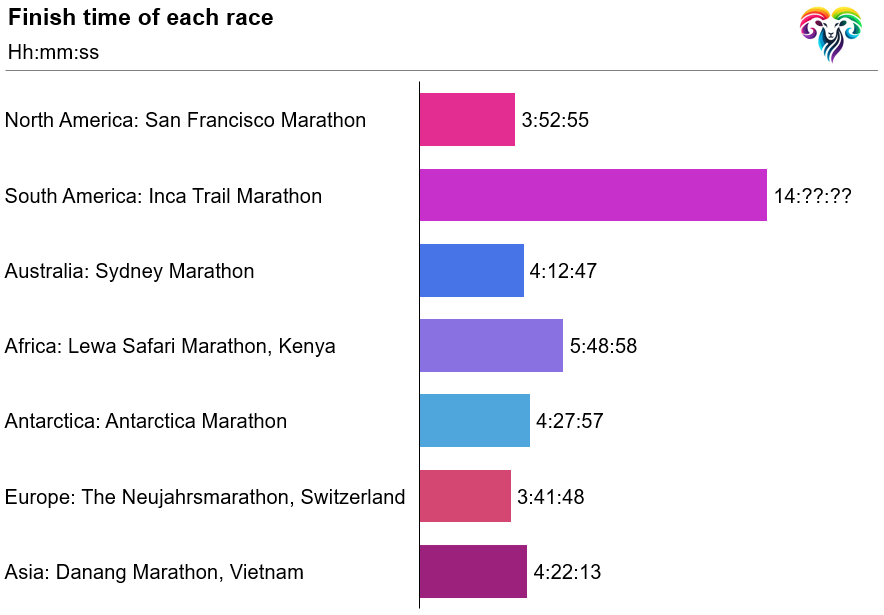Click the colorful ram logo icon
The height and width of the screenshot is (615, 884).
tap(830, 34)
